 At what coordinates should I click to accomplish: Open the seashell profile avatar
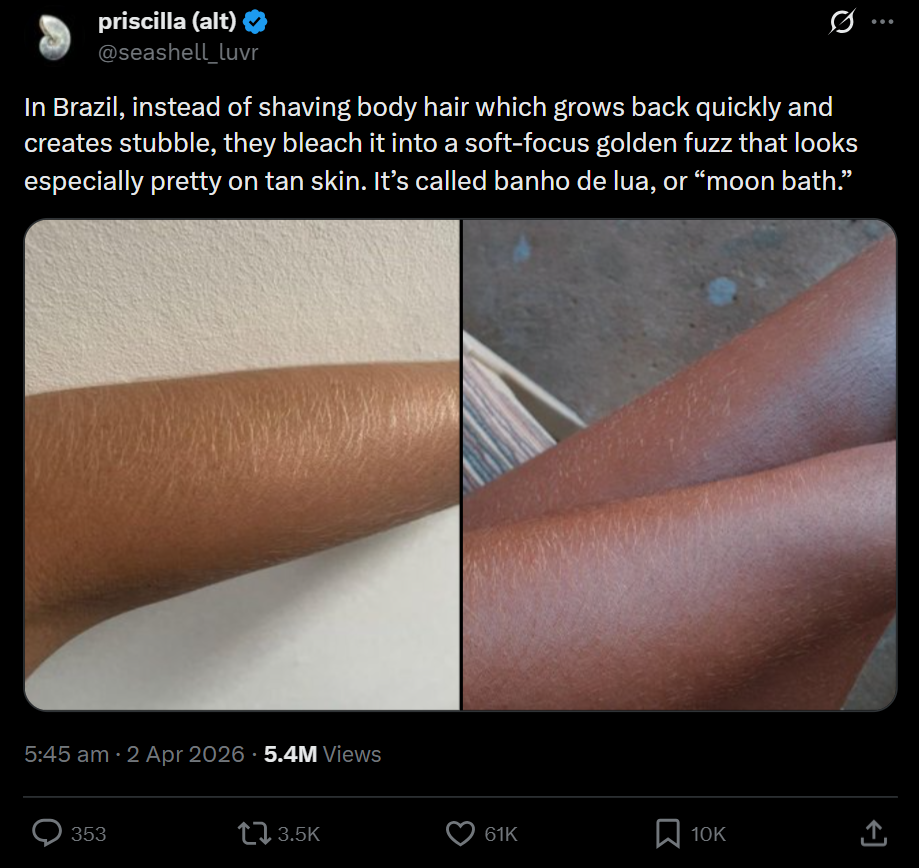click(x=54, y=38)
